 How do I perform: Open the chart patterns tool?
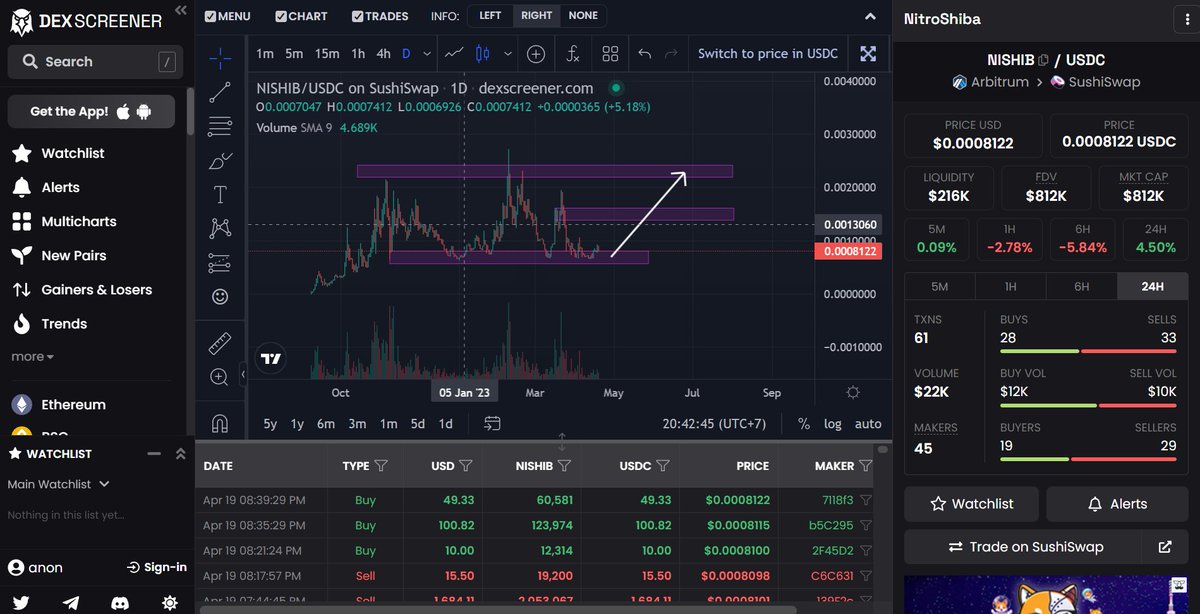(220, 229)
